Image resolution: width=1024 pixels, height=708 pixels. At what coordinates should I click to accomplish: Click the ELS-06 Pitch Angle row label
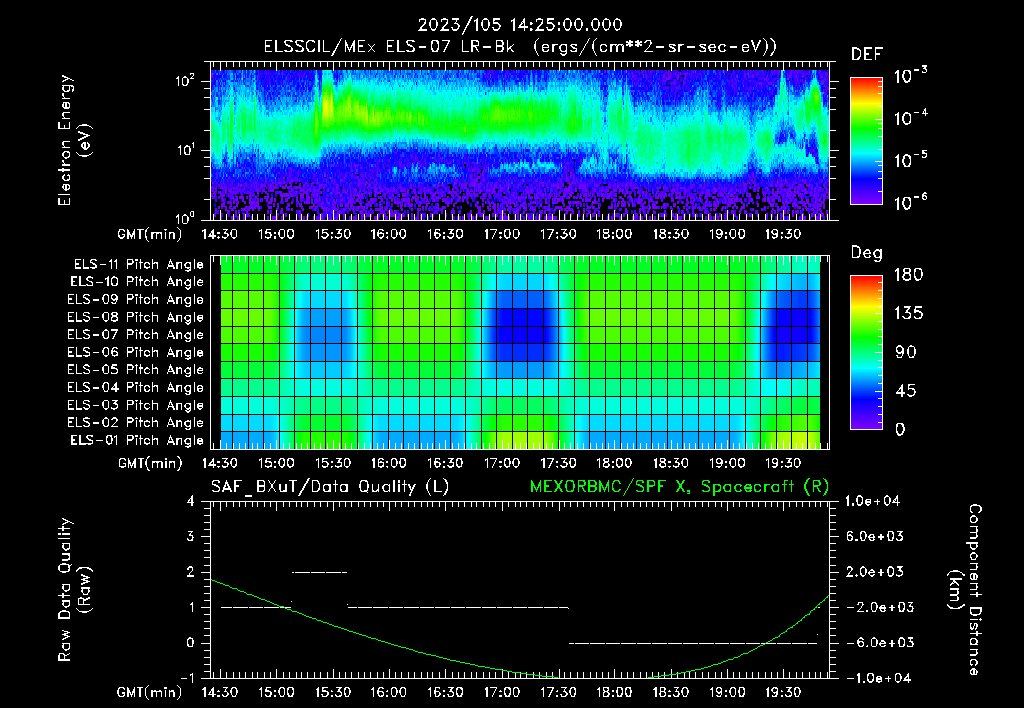tap(136, 352)
